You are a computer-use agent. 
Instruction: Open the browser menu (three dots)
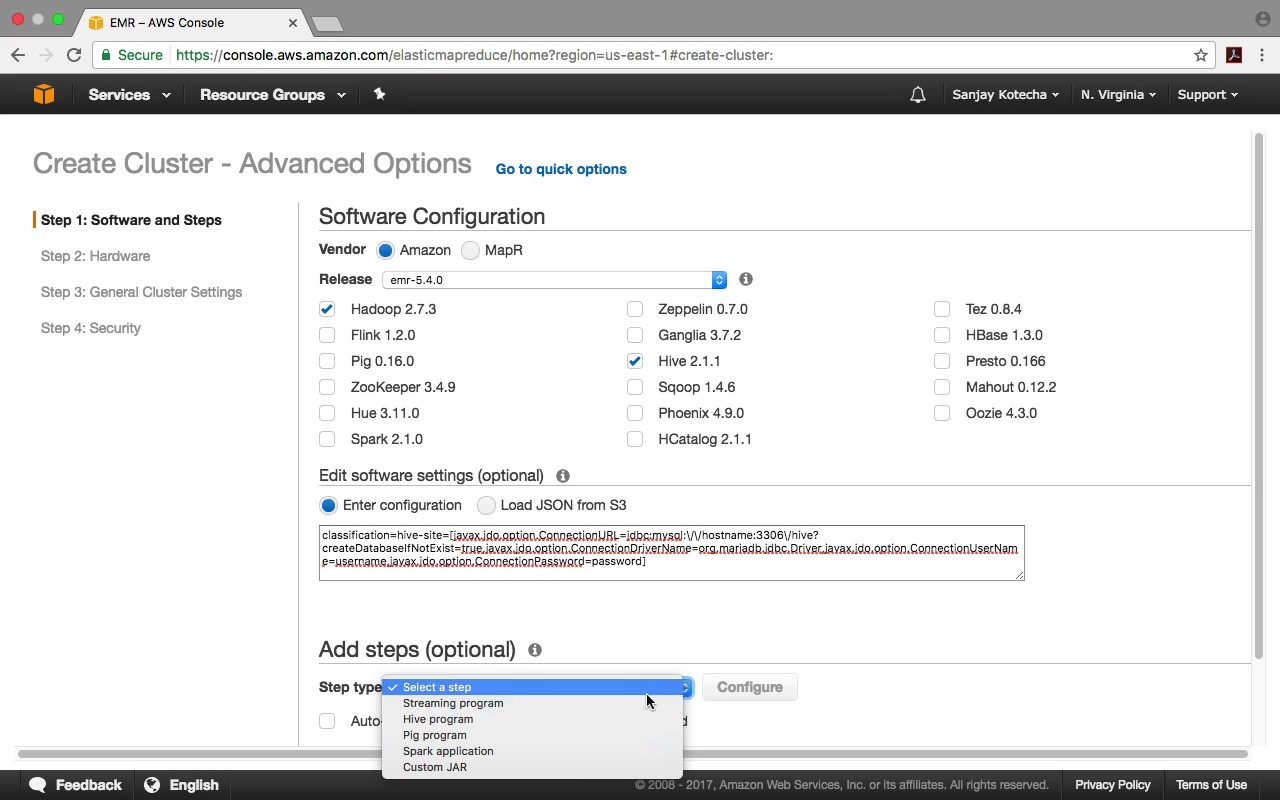coord(1263,55)
